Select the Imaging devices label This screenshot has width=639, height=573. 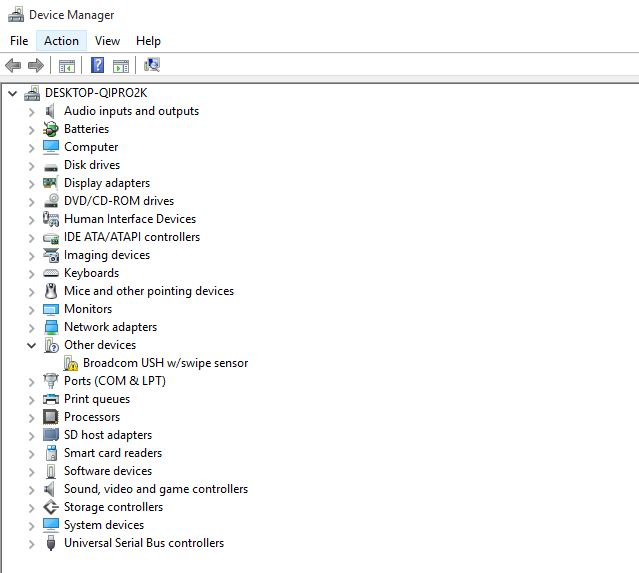point(107,255)
